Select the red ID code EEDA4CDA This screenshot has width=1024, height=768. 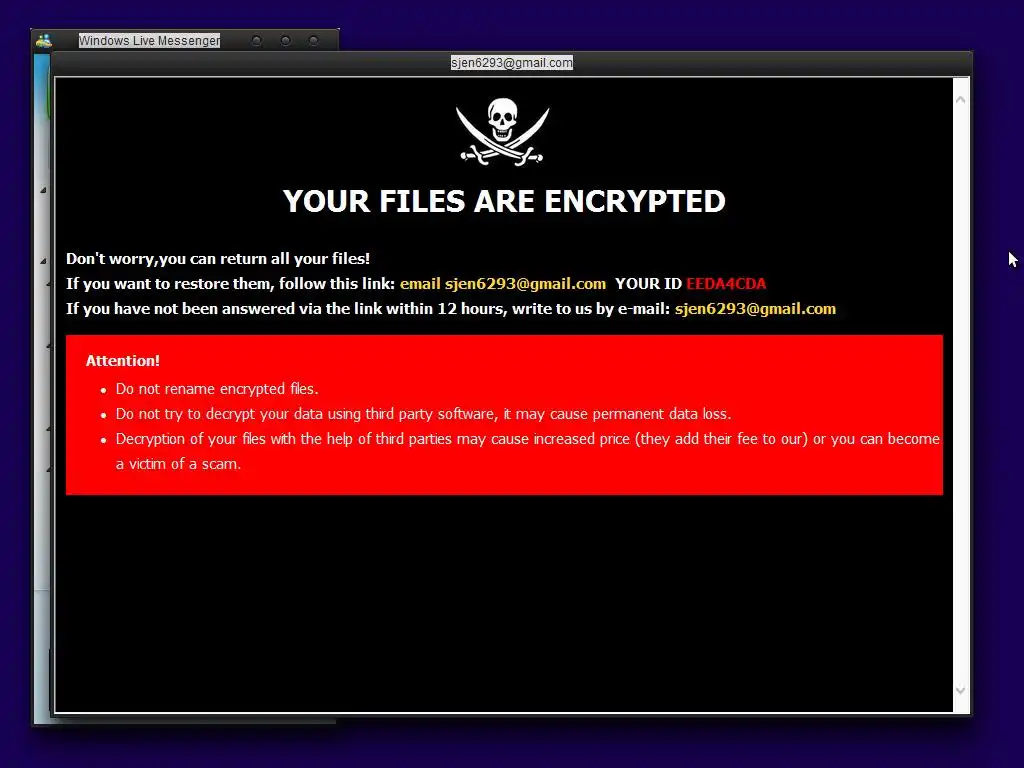[726, 283]
